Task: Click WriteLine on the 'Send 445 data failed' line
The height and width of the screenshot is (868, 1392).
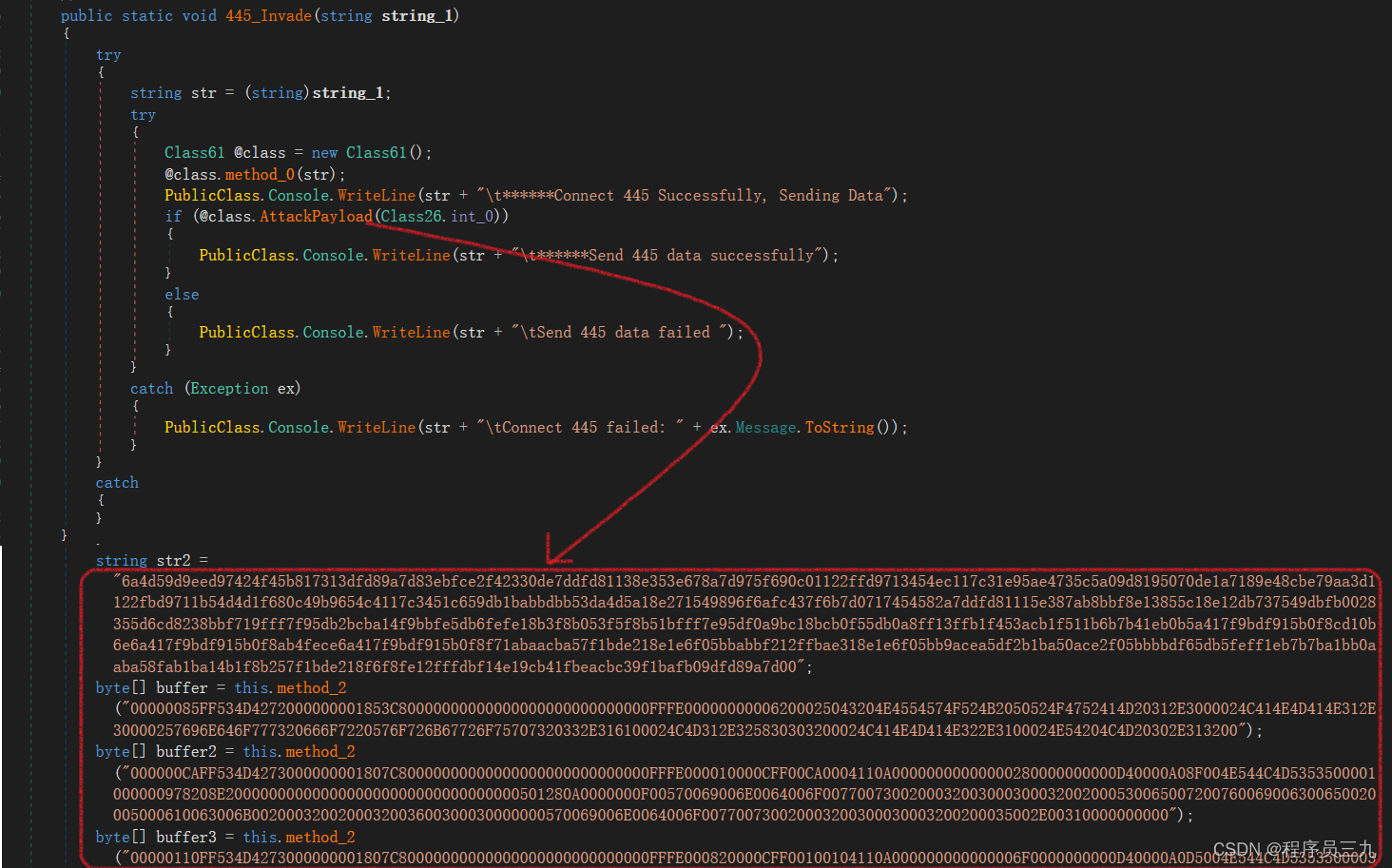Action: tap(411, 333)
